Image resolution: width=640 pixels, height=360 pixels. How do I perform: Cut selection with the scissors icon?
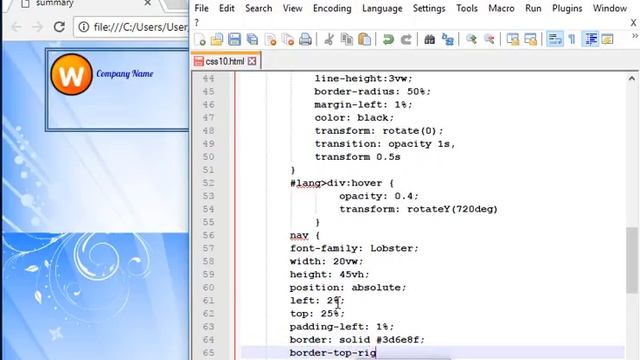pos(329,39)
